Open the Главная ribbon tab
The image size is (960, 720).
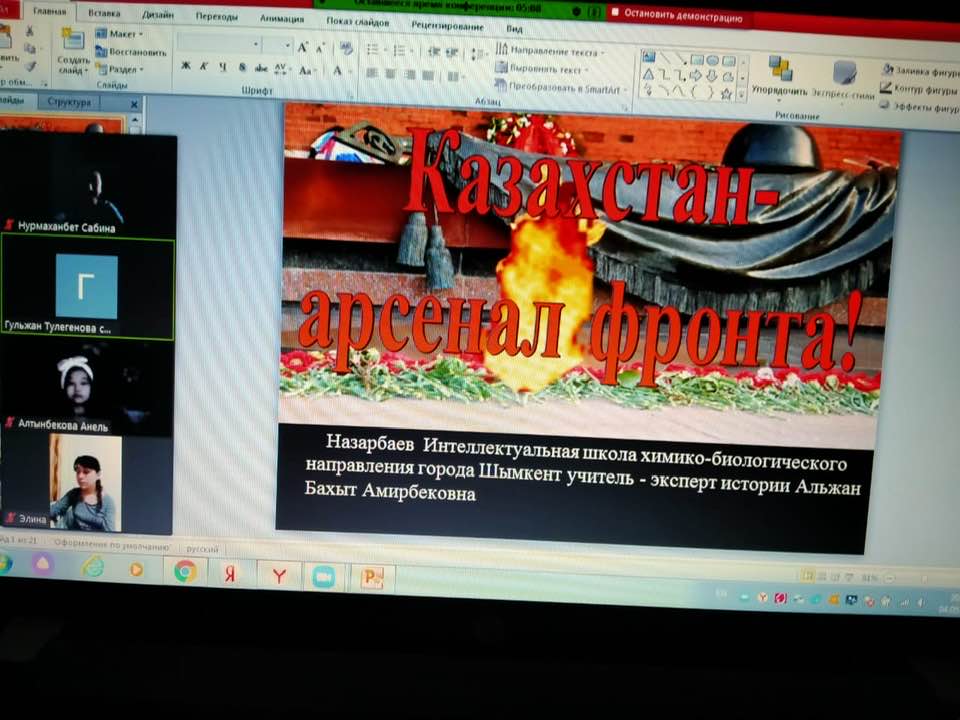(50, 11)
